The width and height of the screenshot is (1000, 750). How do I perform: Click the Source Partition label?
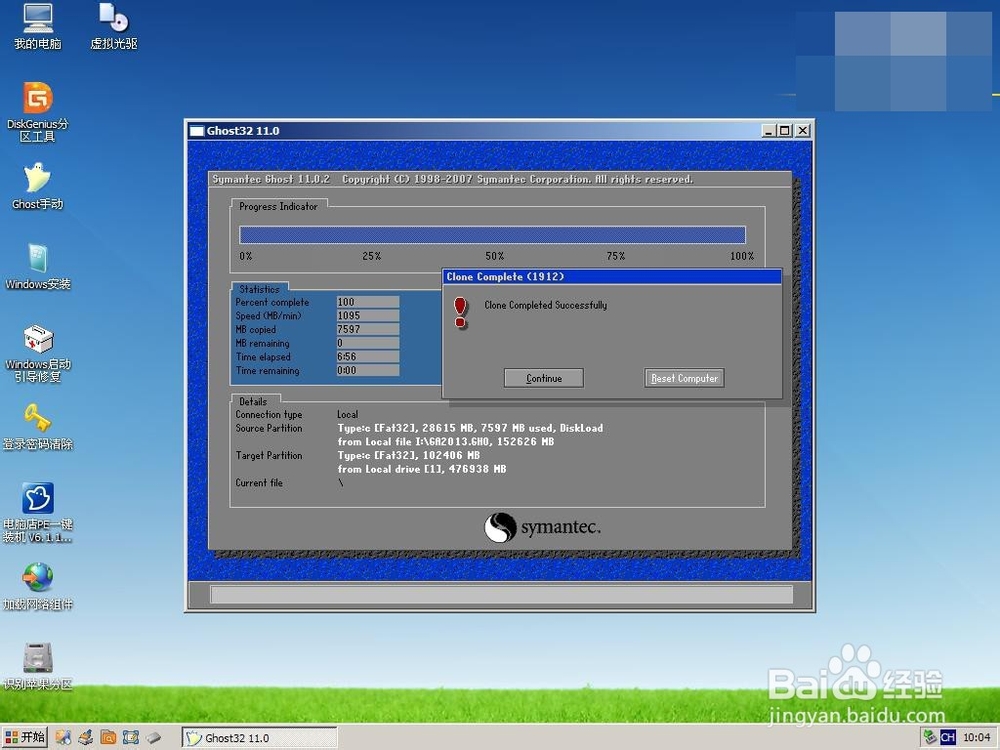click(268, 428)
